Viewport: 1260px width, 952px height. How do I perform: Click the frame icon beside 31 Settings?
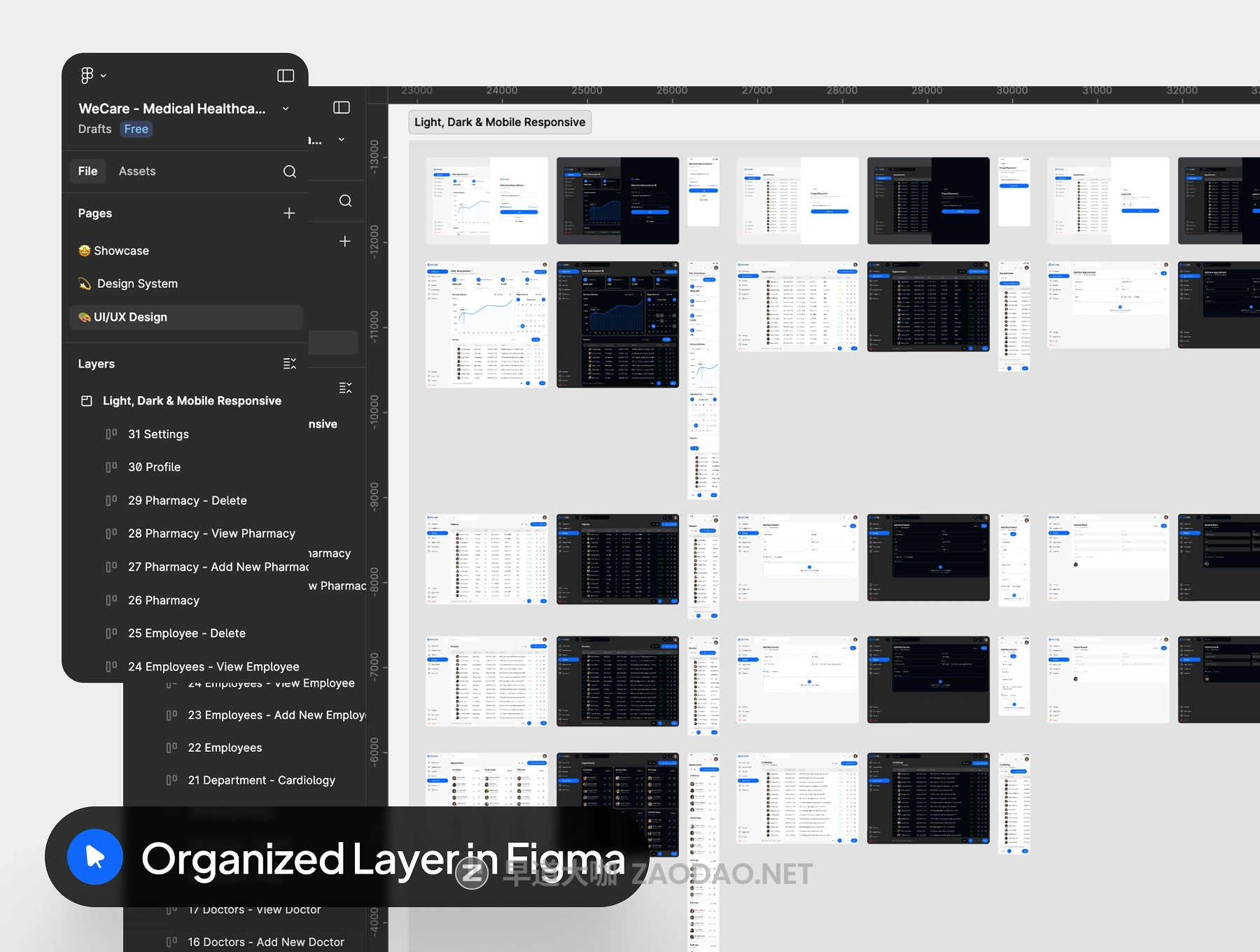(x=111, y=434)
